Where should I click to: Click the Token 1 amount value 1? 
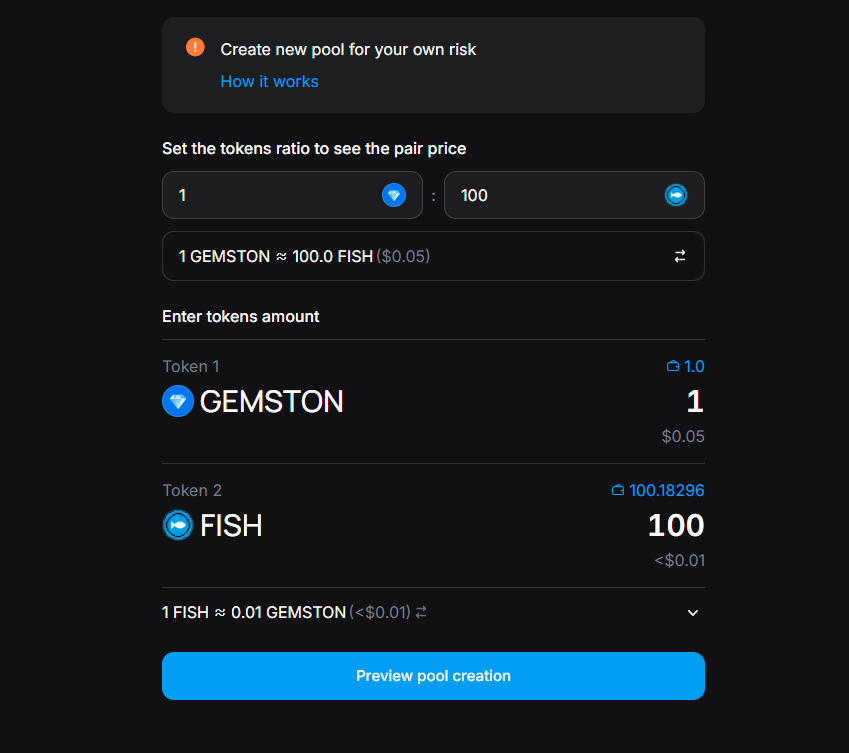[x=694, y=402]
